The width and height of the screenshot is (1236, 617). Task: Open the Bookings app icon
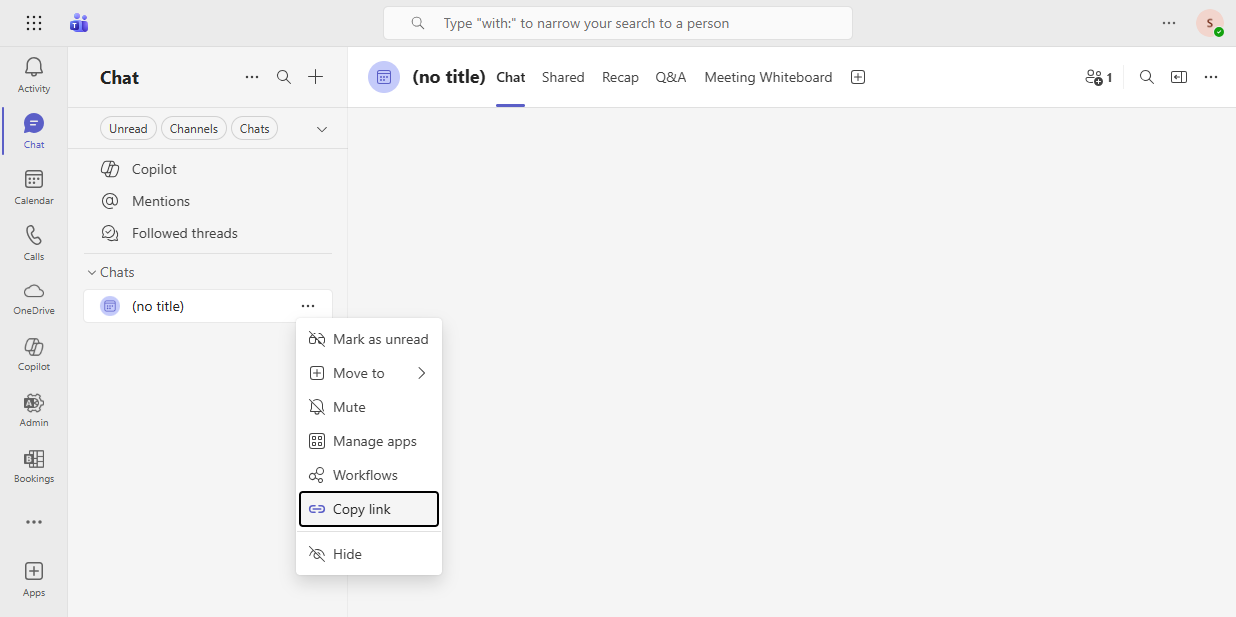click(34, 466)
